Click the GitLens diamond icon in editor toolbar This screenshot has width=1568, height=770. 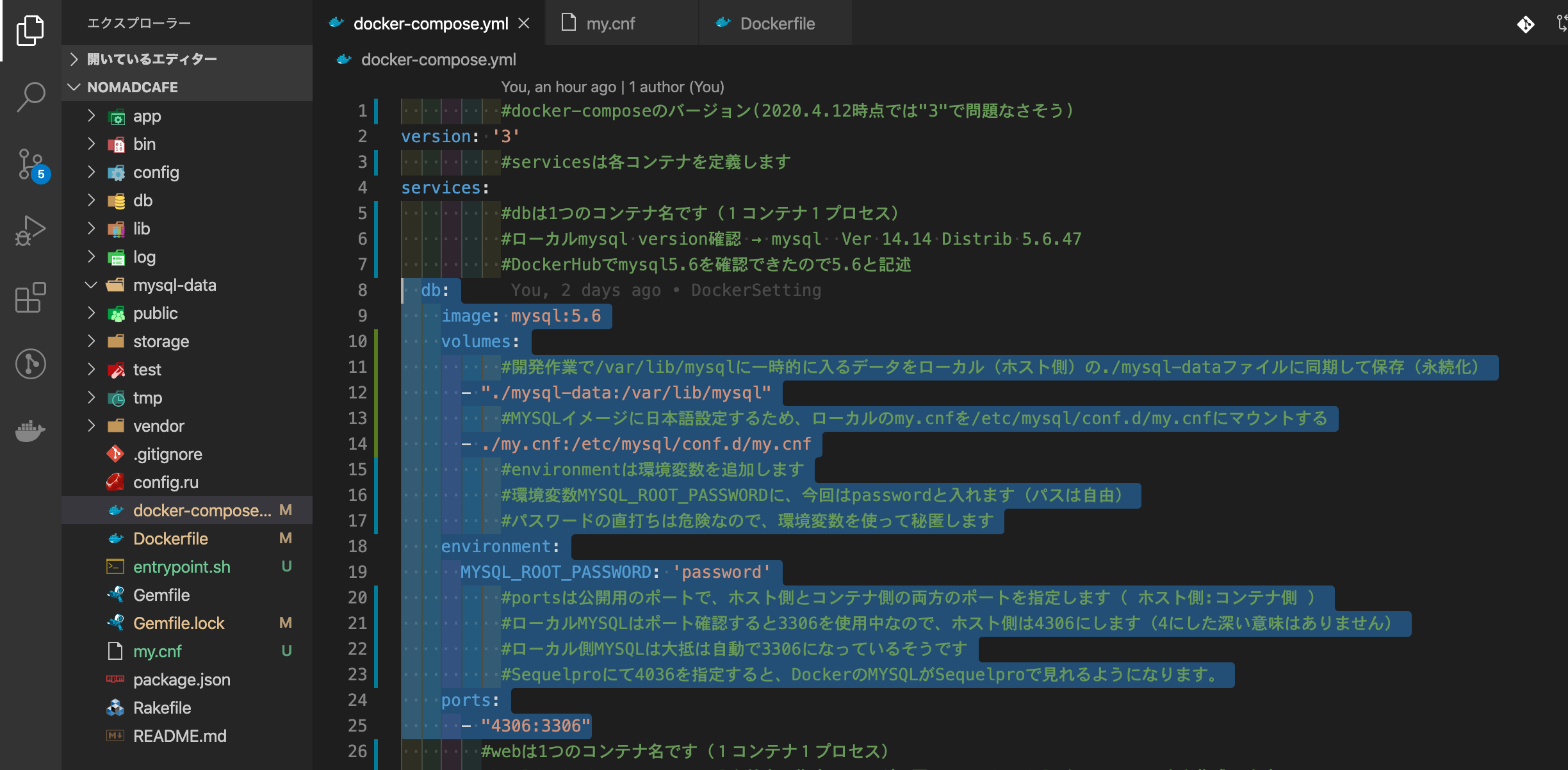pos(1525,24)
